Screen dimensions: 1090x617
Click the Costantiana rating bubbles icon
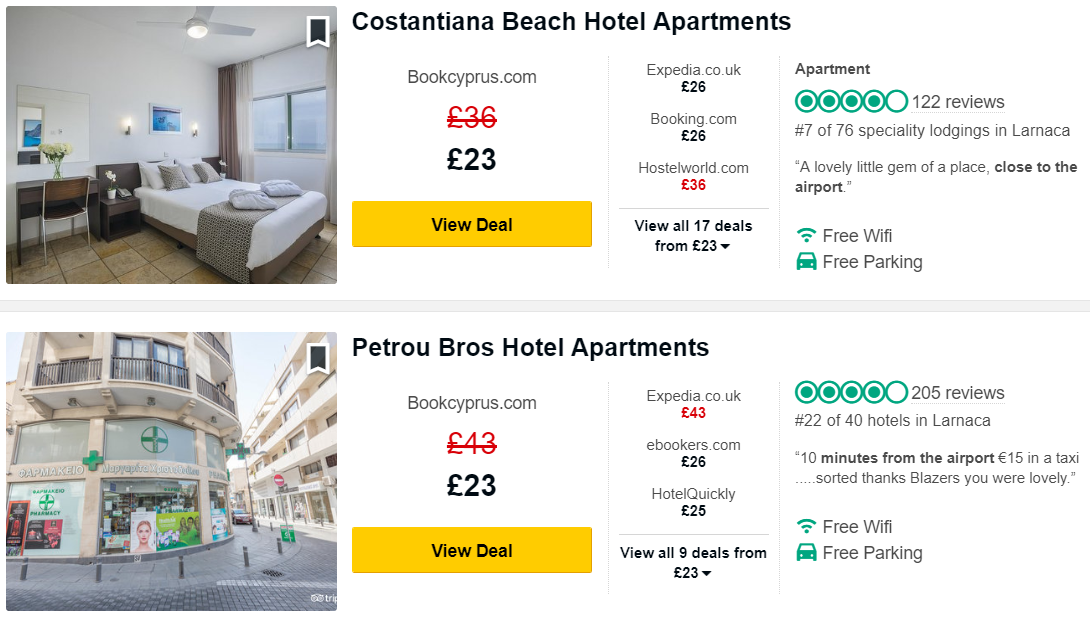tap(851, 102)
